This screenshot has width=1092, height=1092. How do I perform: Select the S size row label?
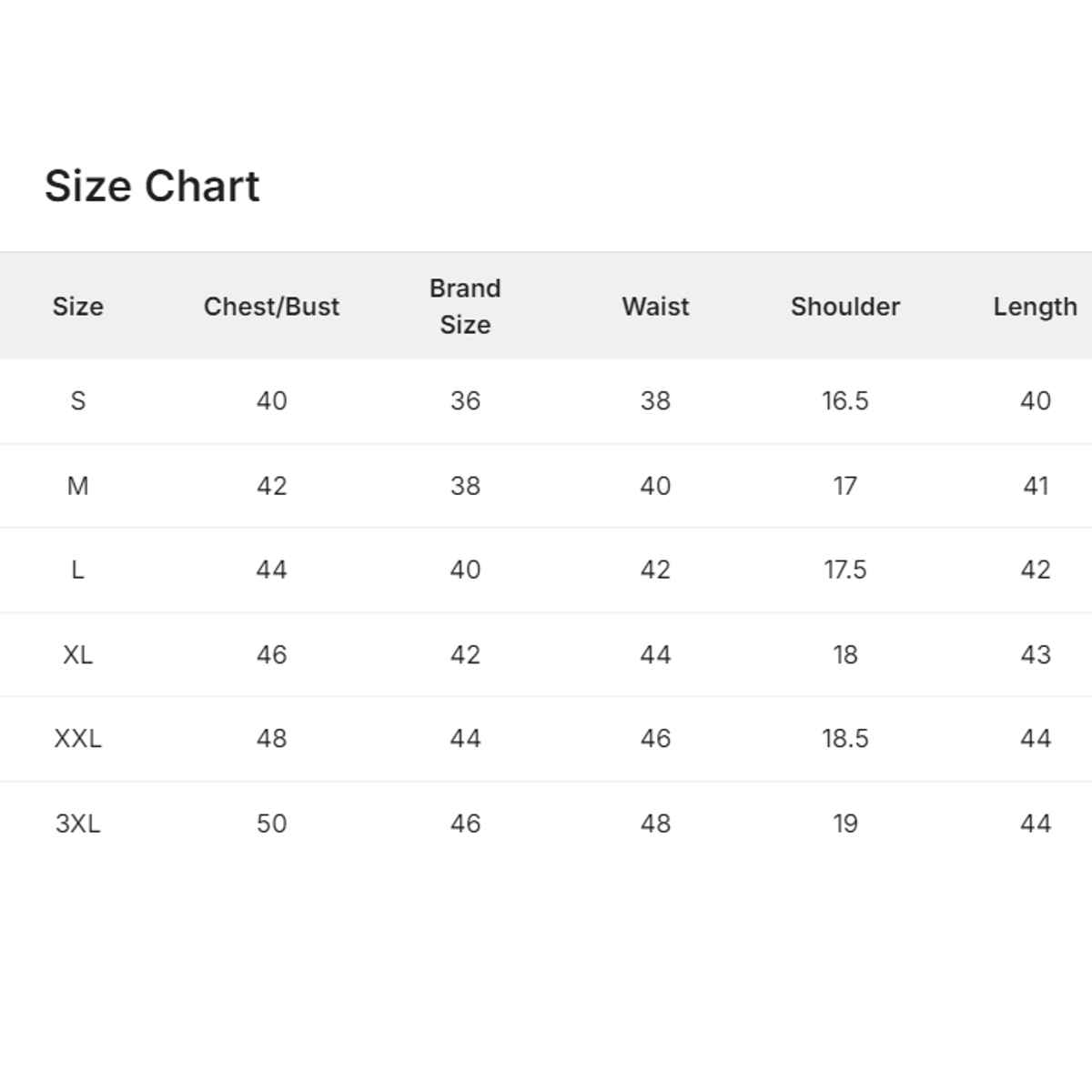coord(77,400)
